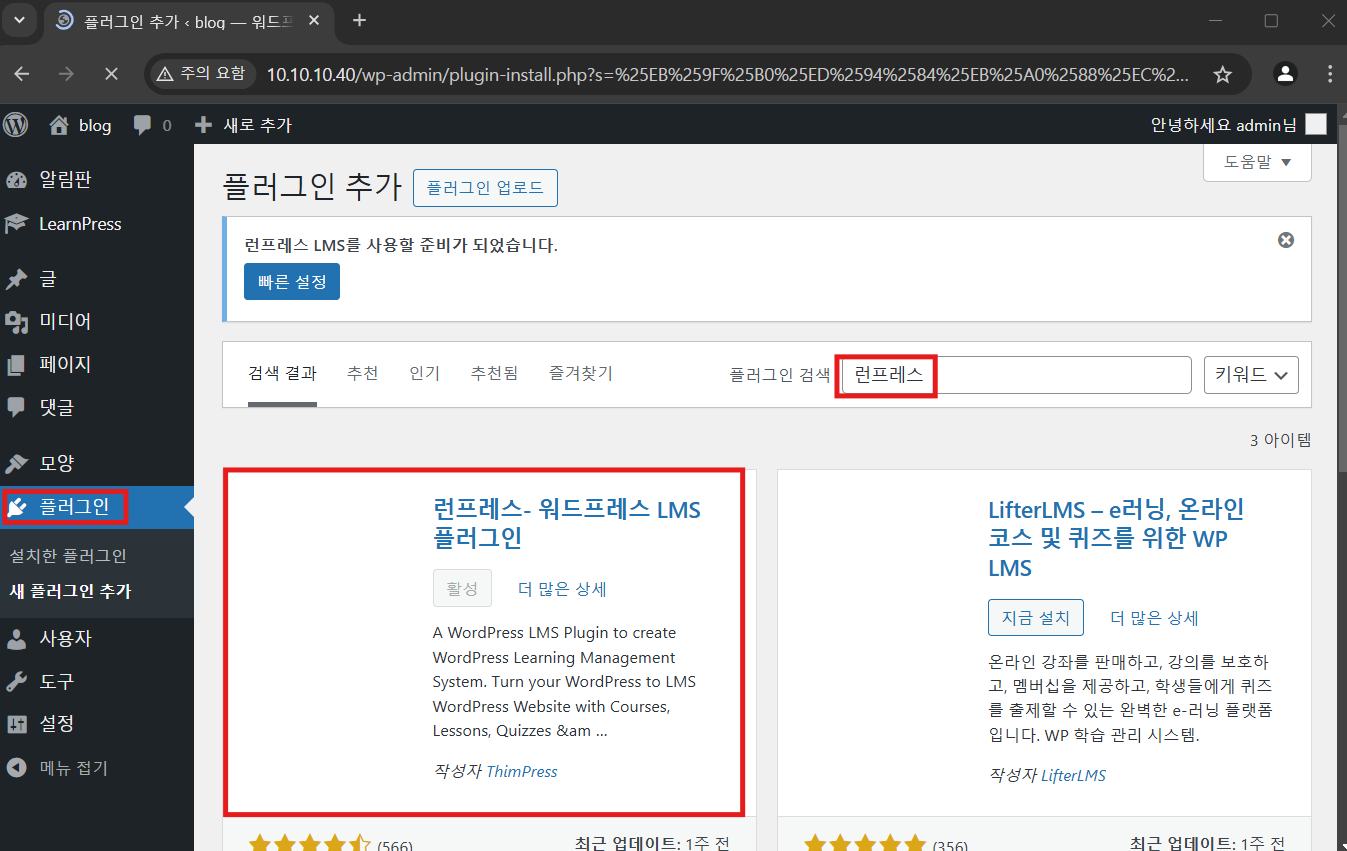
Task: Open 설치한 플러그인 submenu
Action: (x=68, y=556)
